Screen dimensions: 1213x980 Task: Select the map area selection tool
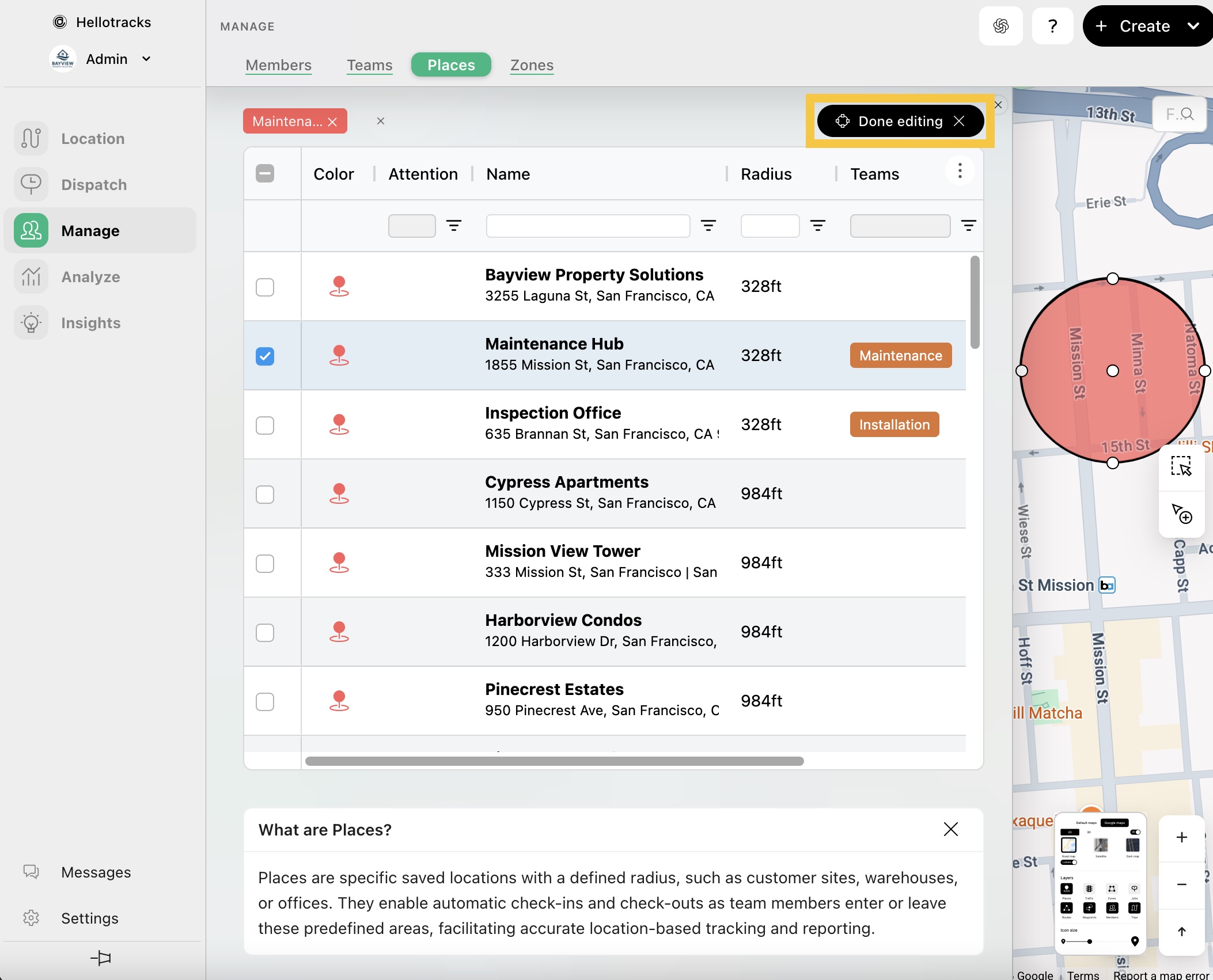[x=1181, y=466]
